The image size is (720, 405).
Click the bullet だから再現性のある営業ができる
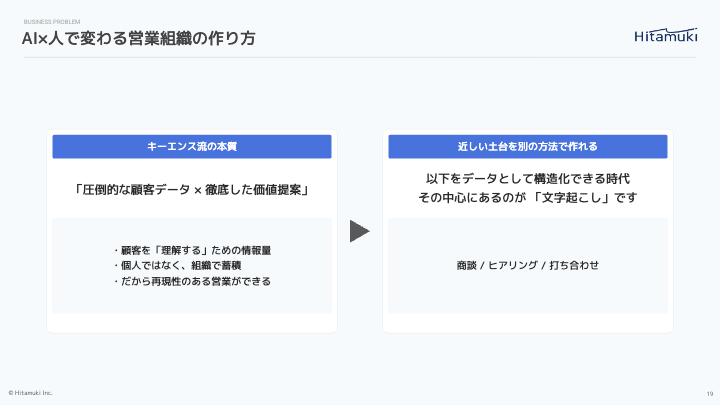pyautogui.click(x=192, y=282)
